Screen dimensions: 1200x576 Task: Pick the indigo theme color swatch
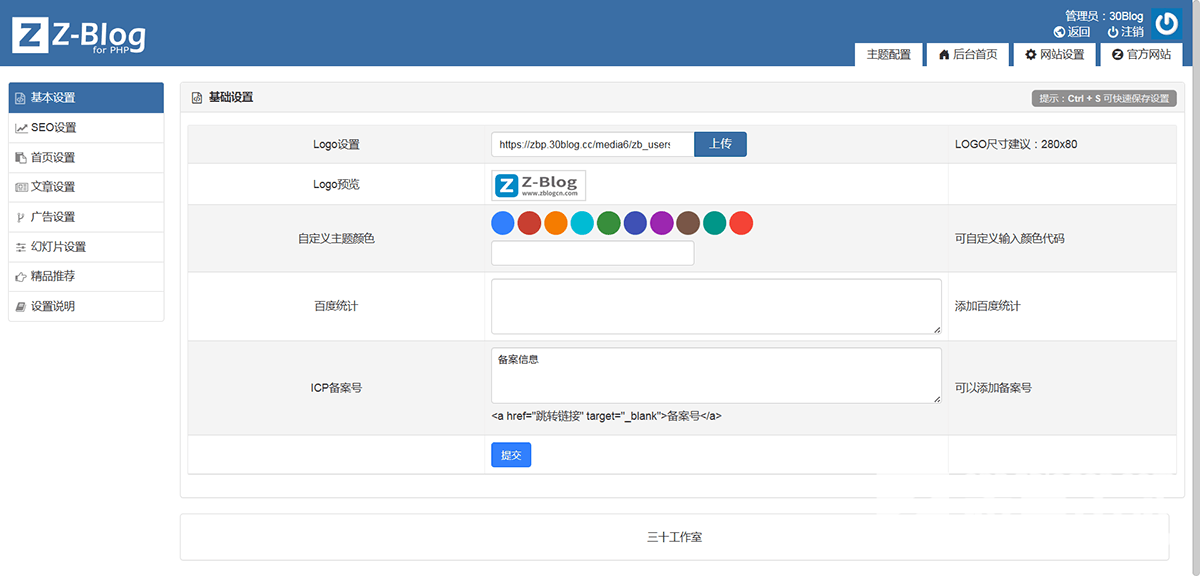tap(635, 223)
